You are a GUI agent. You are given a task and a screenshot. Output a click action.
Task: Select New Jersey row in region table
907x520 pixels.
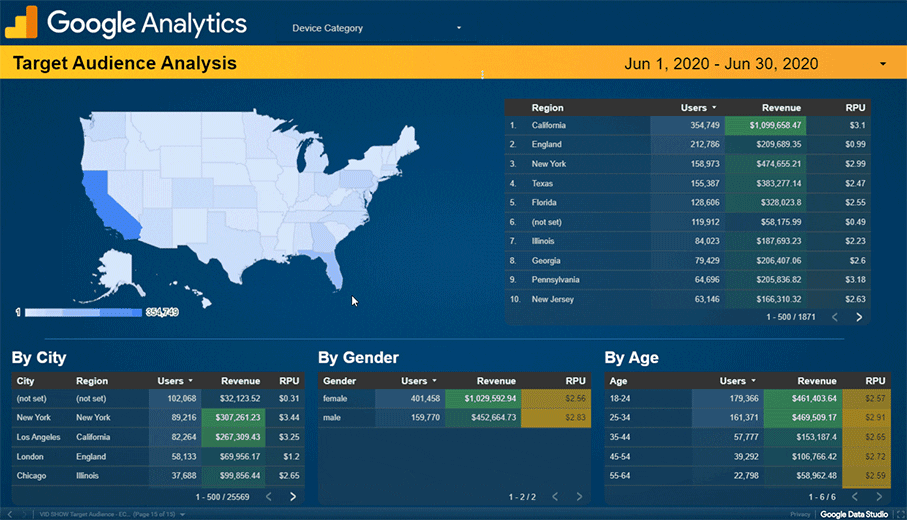[688, 300]
